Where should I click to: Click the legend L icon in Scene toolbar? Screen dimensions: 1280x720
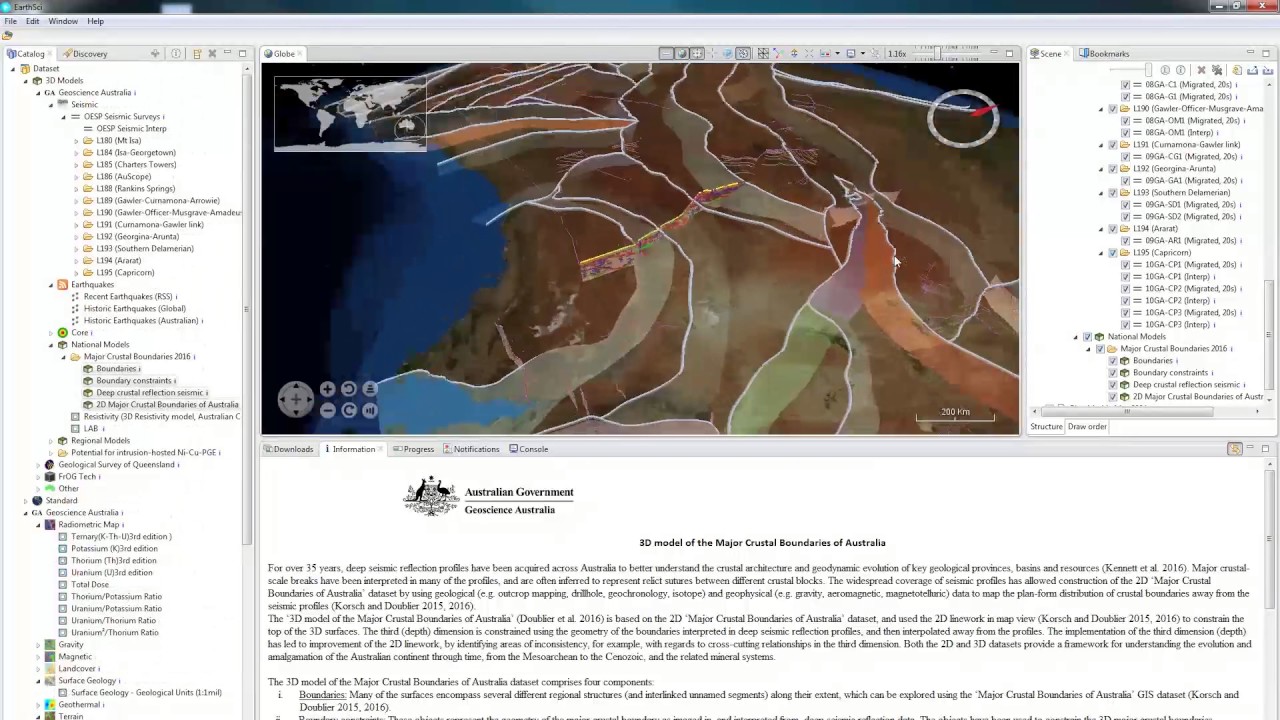click(1164, 70)
